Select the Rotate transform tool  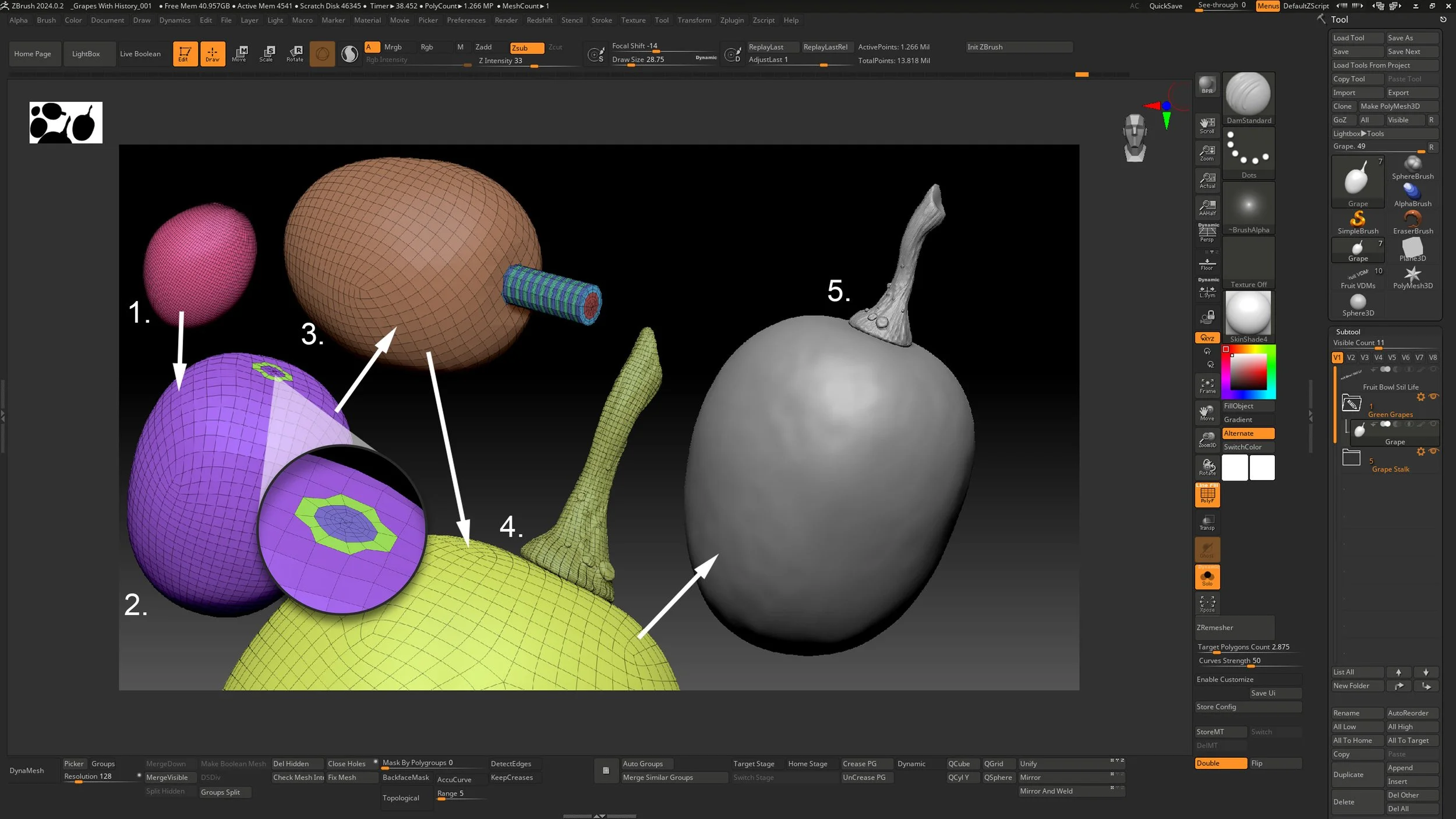295,53
